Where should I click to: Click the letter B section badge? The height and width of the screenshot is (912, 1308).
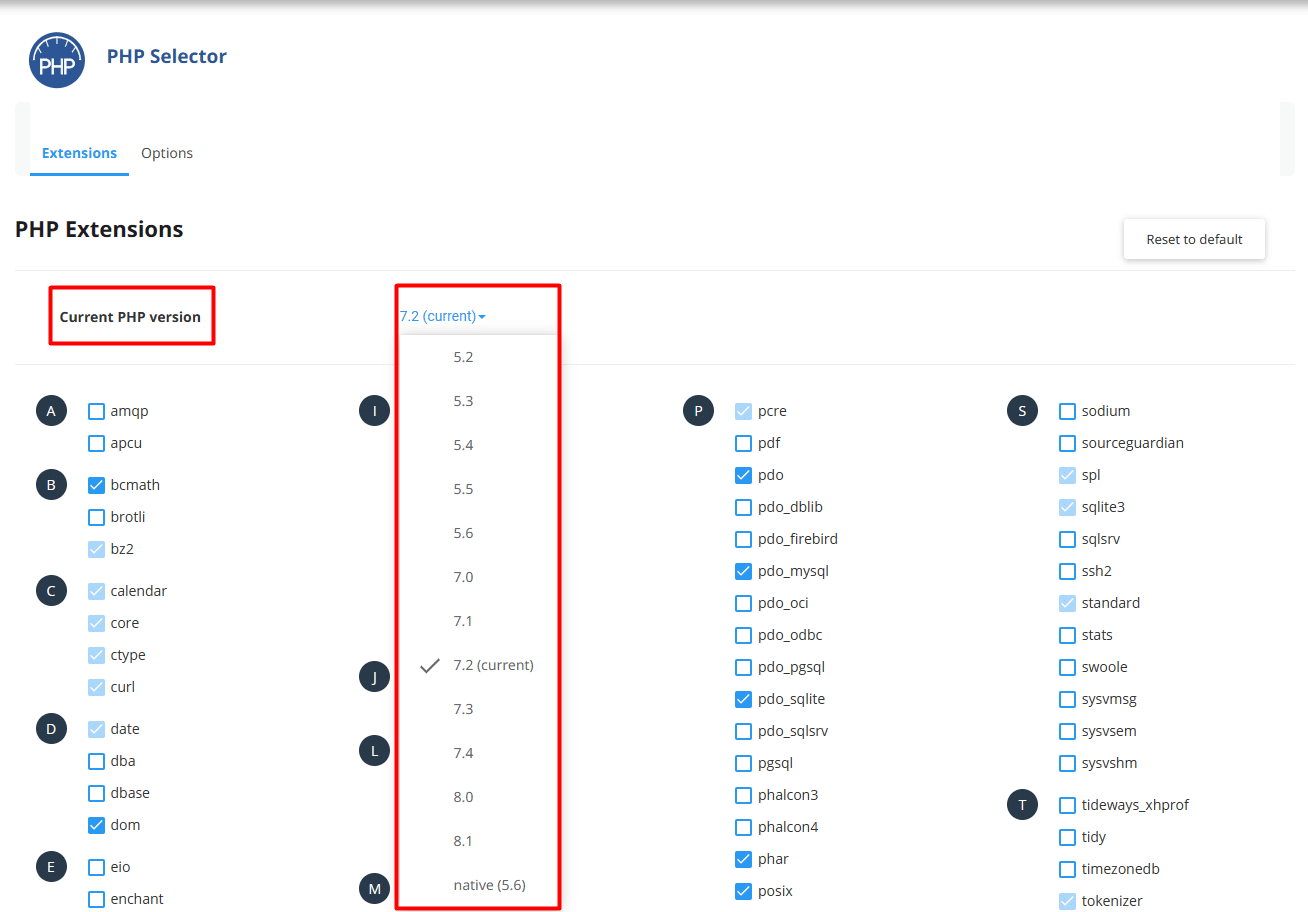pyautogui.click(x=51, y=484)
